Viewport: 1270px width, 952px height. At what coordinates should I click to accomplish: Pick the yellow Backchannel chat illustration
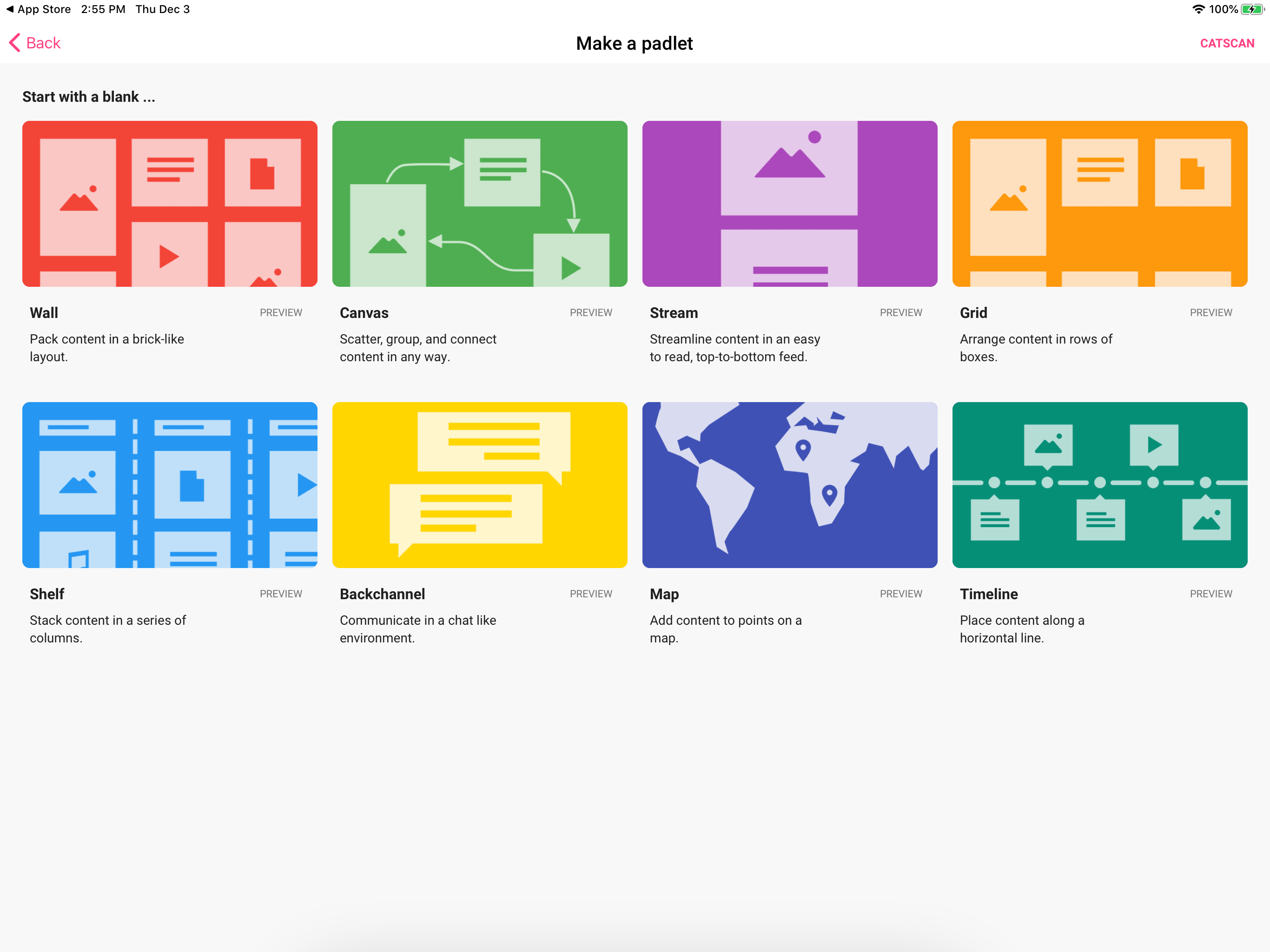pos(479,485)
